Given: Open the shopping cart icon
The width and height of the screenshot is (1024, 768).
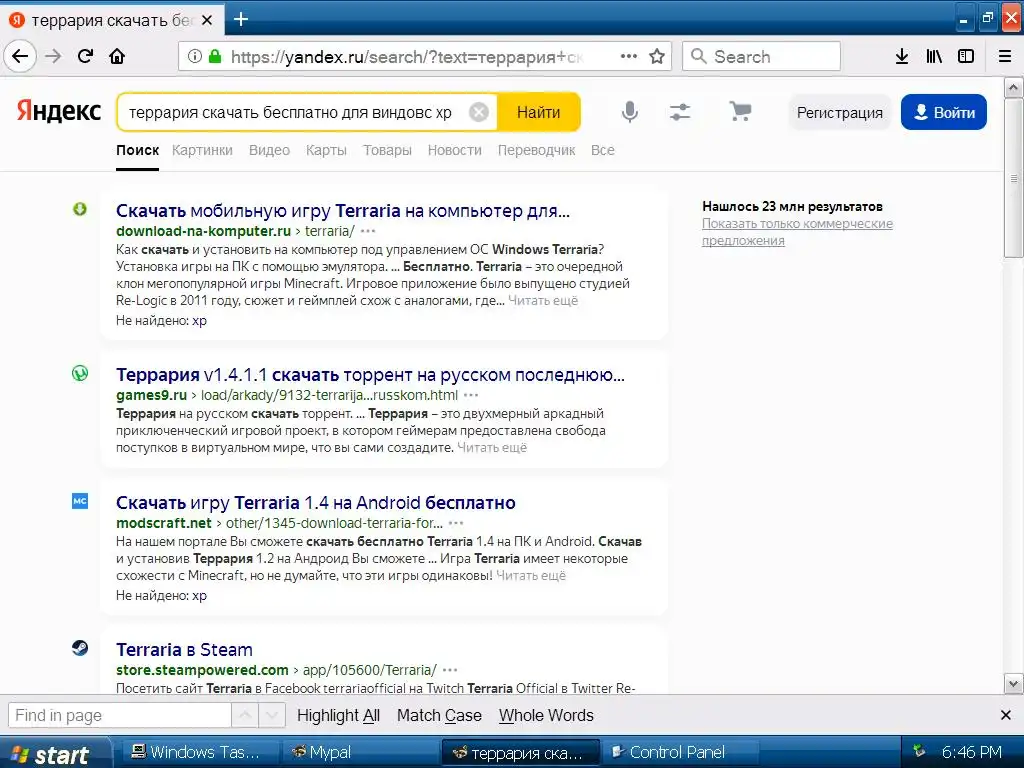Looking at the screenshot, I should 740,112.
